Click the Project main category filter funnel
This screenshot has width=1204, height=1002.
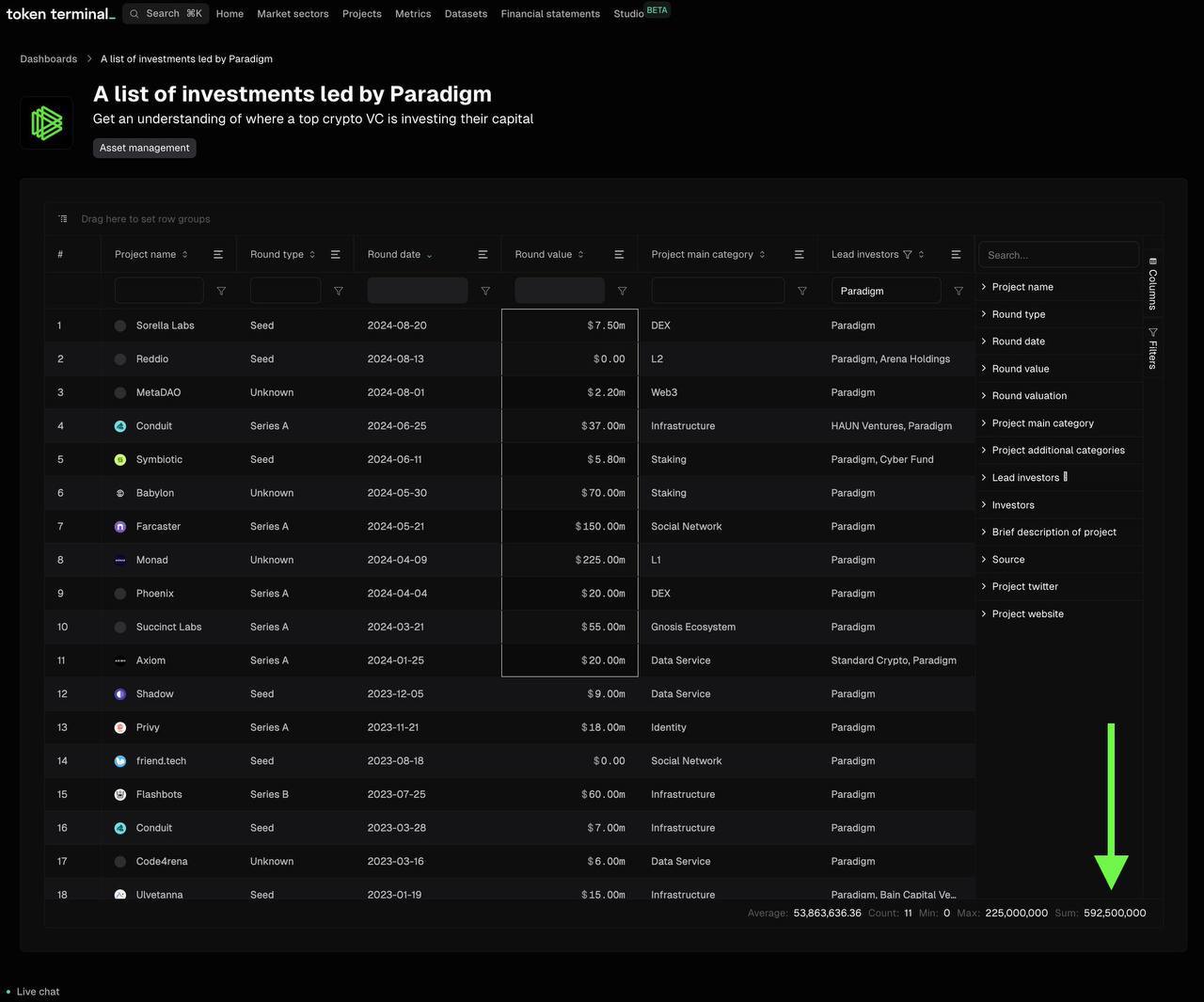point(802,291)
